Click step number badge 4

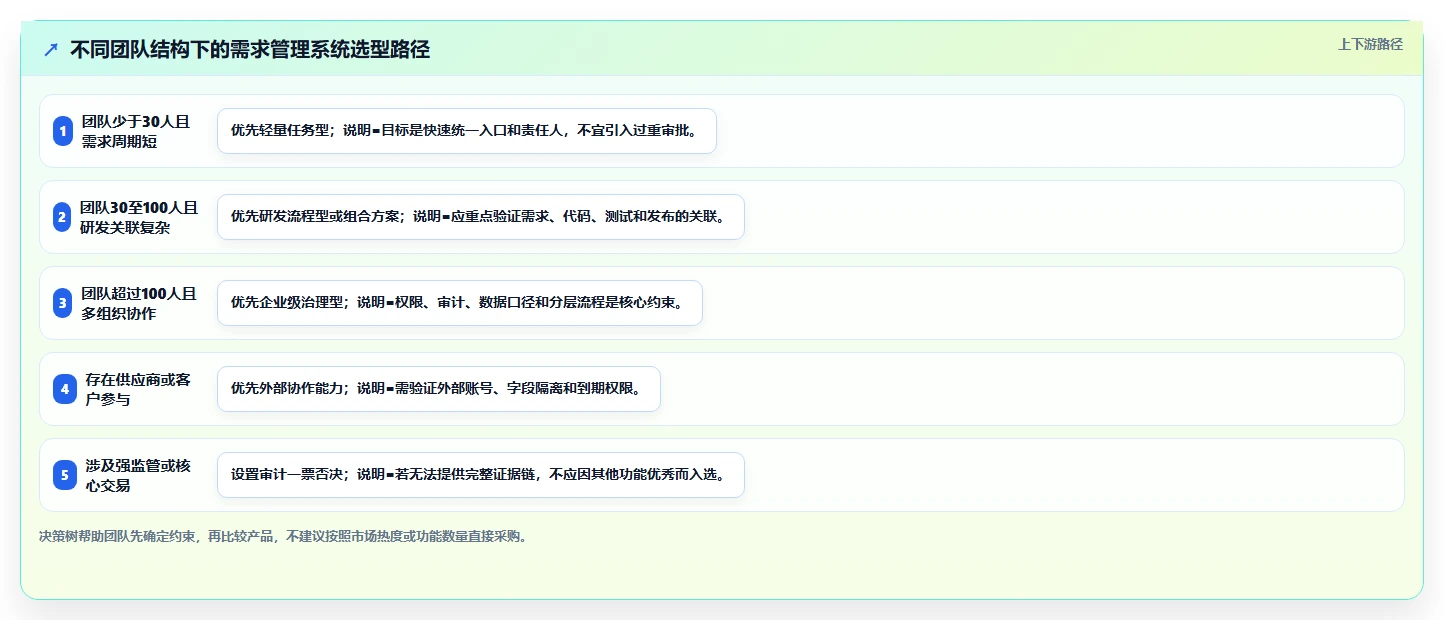[x=65, y=389]
